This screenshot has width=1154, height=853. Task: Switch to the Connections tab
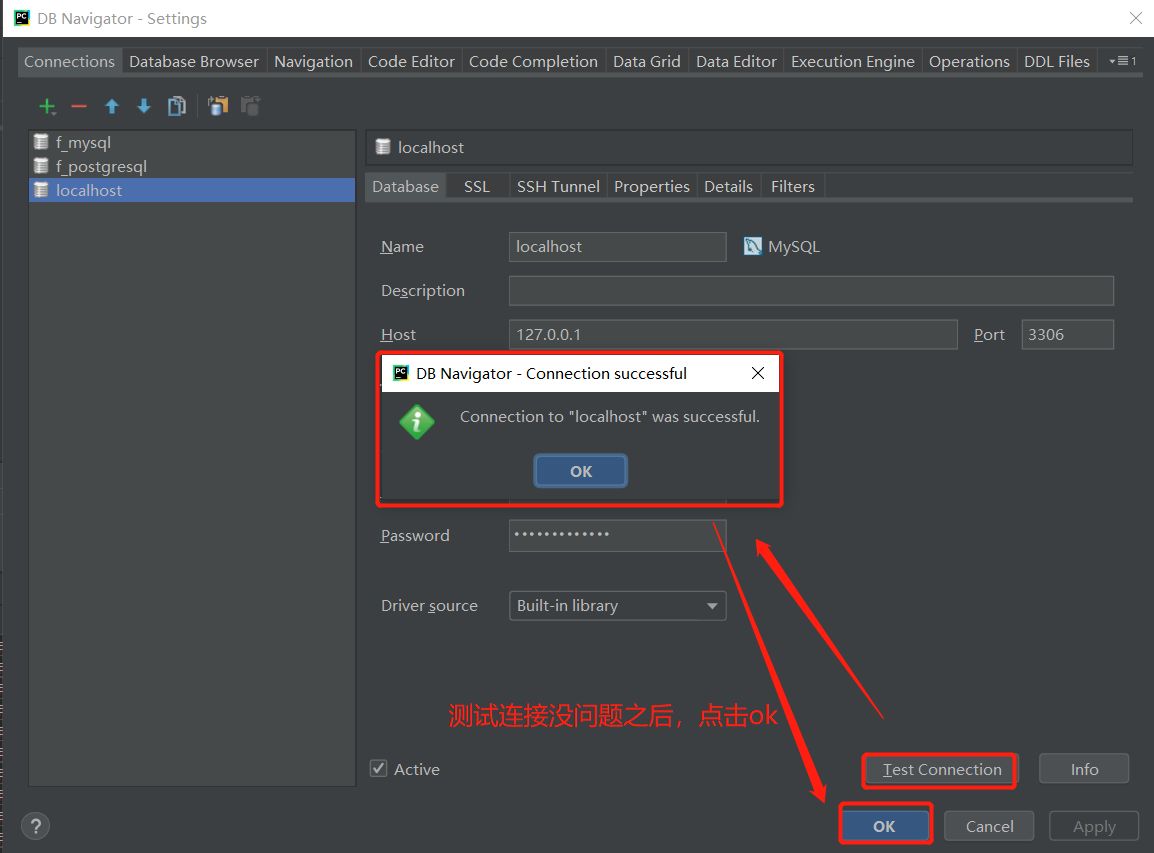pos(69,62)
